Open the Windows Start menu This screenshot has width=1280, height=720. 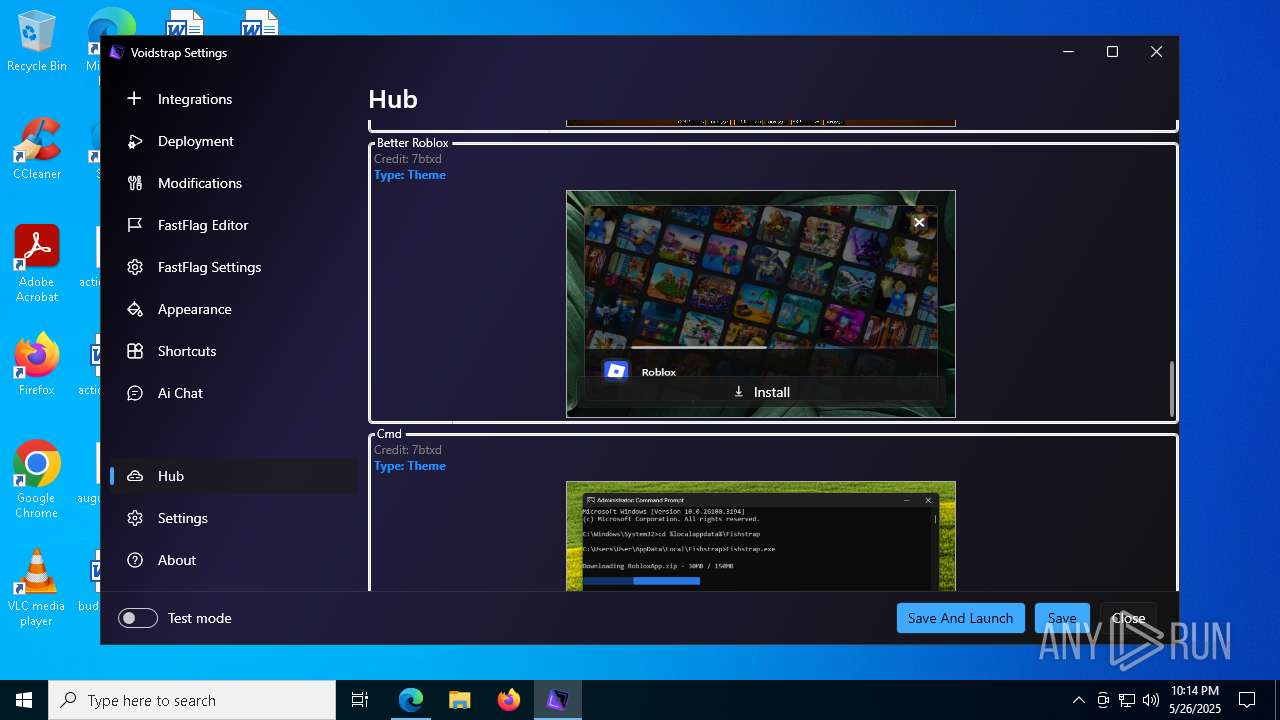click(x=24, y=700)
